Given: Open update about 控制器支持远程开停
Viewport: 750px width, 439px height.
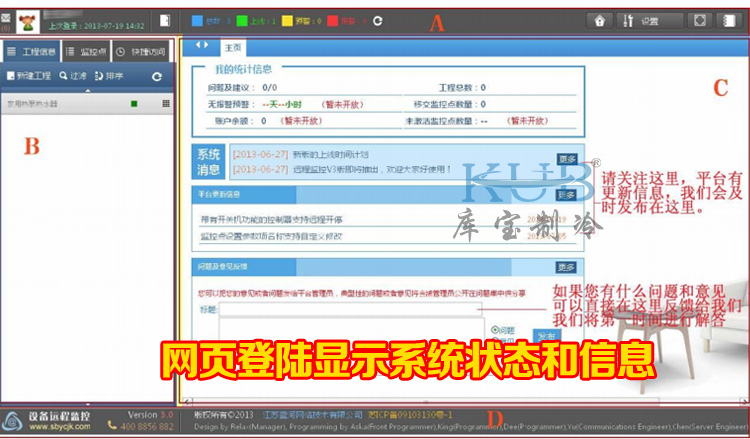Looking at the screenshot, I should click(x=272, y=220).
